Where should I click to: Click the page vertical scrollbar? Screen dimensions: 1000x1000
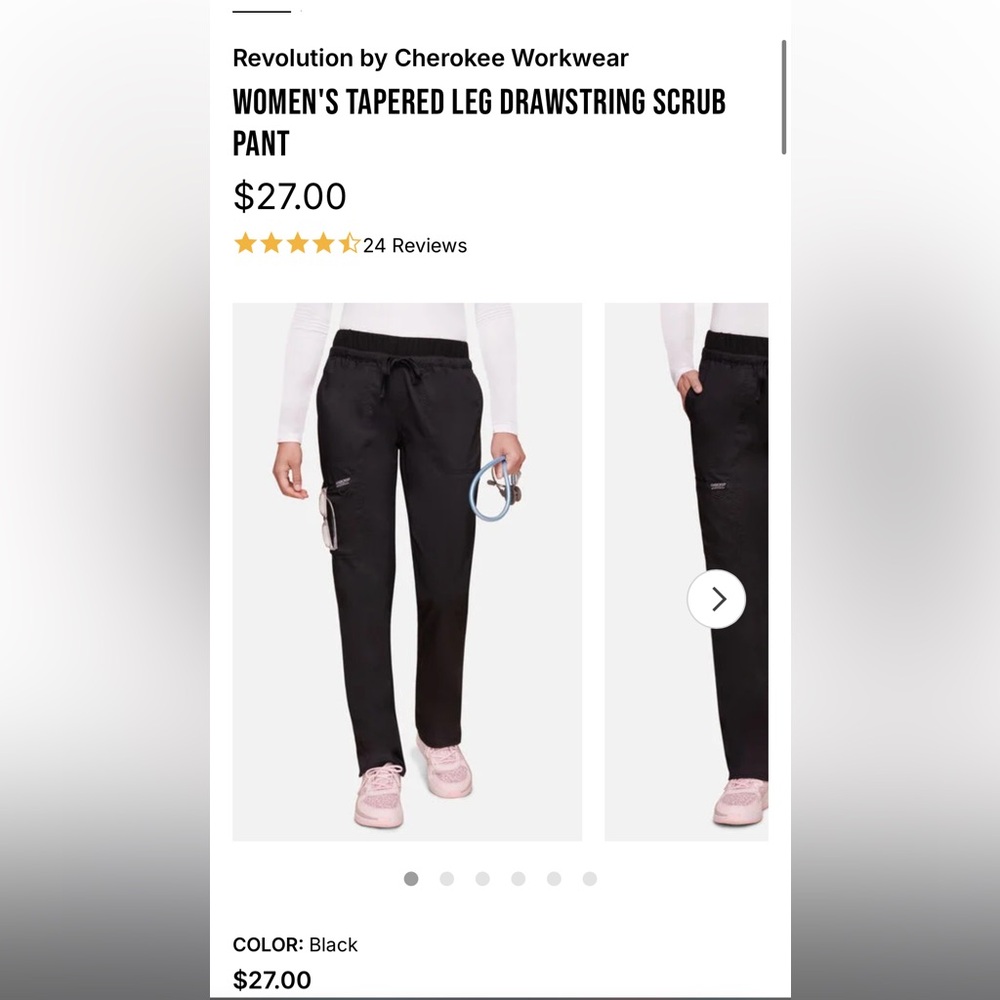pos(784,97)
